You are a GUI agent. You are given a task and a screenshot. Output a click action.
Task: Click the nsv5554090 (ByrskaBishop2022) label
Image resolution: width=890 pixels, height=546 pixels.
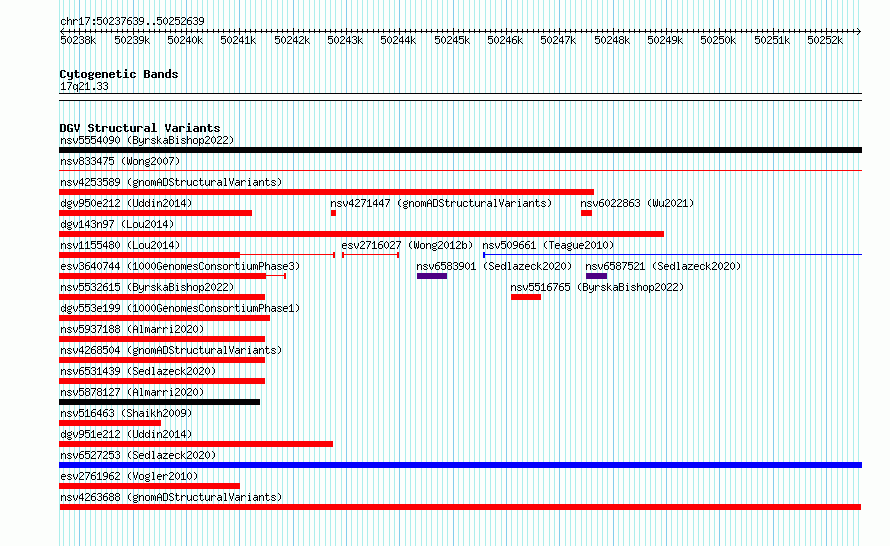point(147,140)
